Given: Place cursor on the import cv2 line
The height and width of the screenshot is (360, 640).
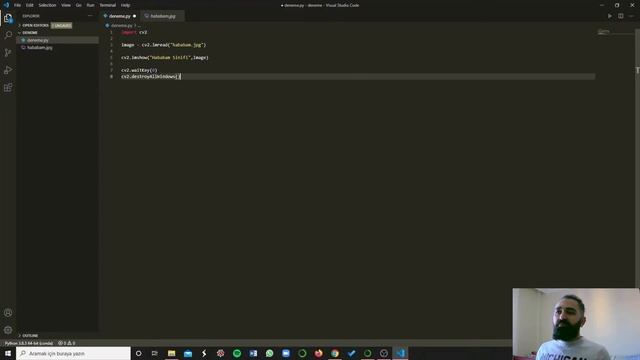Looking at the screenshot, I should pyautogui.click(x=134, y=32).
